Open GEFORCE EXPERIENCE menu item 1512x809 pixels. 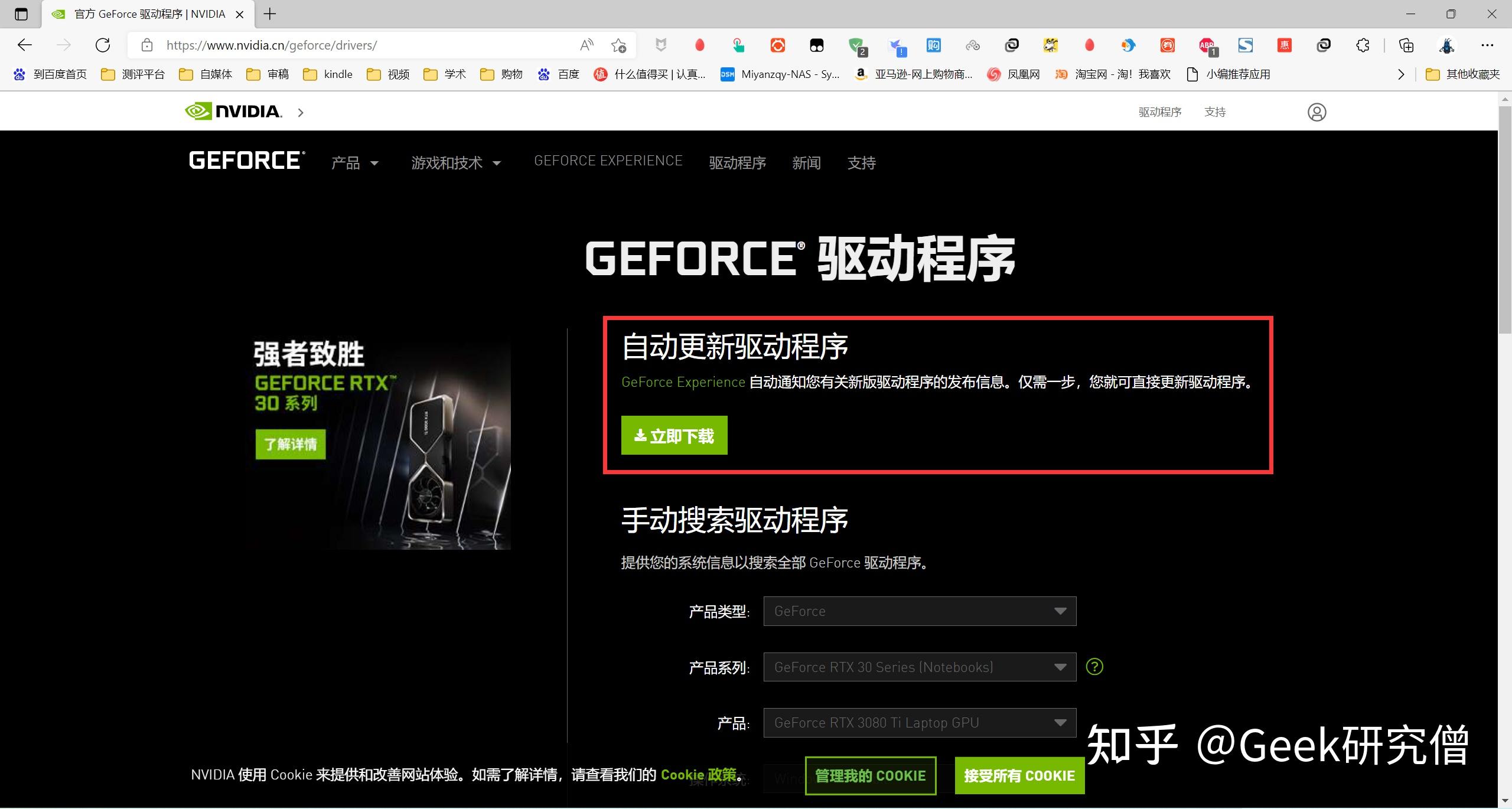point(608,161)
